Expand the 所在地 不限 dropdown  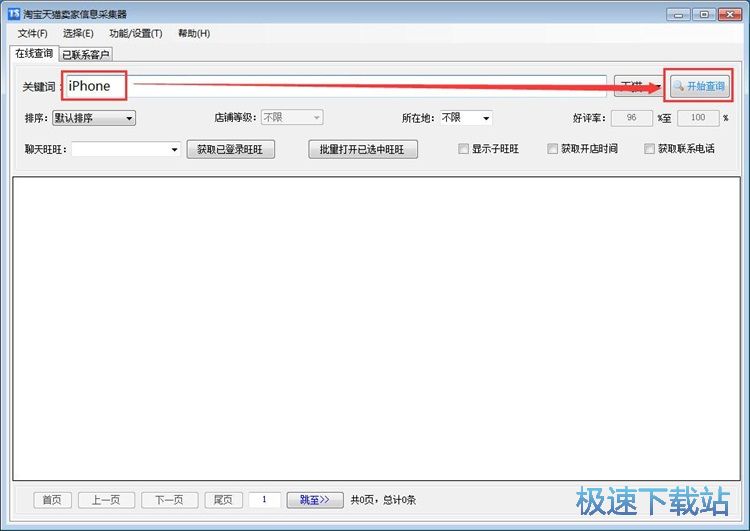click(466, 118)
